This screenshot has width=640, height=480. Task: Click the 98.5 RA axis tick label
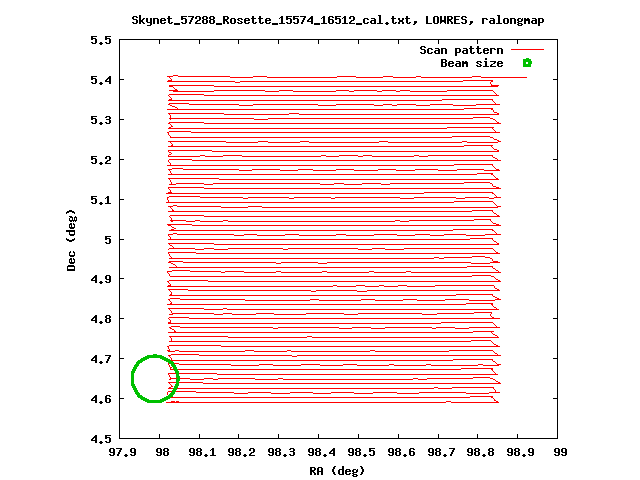pos(362,453)
